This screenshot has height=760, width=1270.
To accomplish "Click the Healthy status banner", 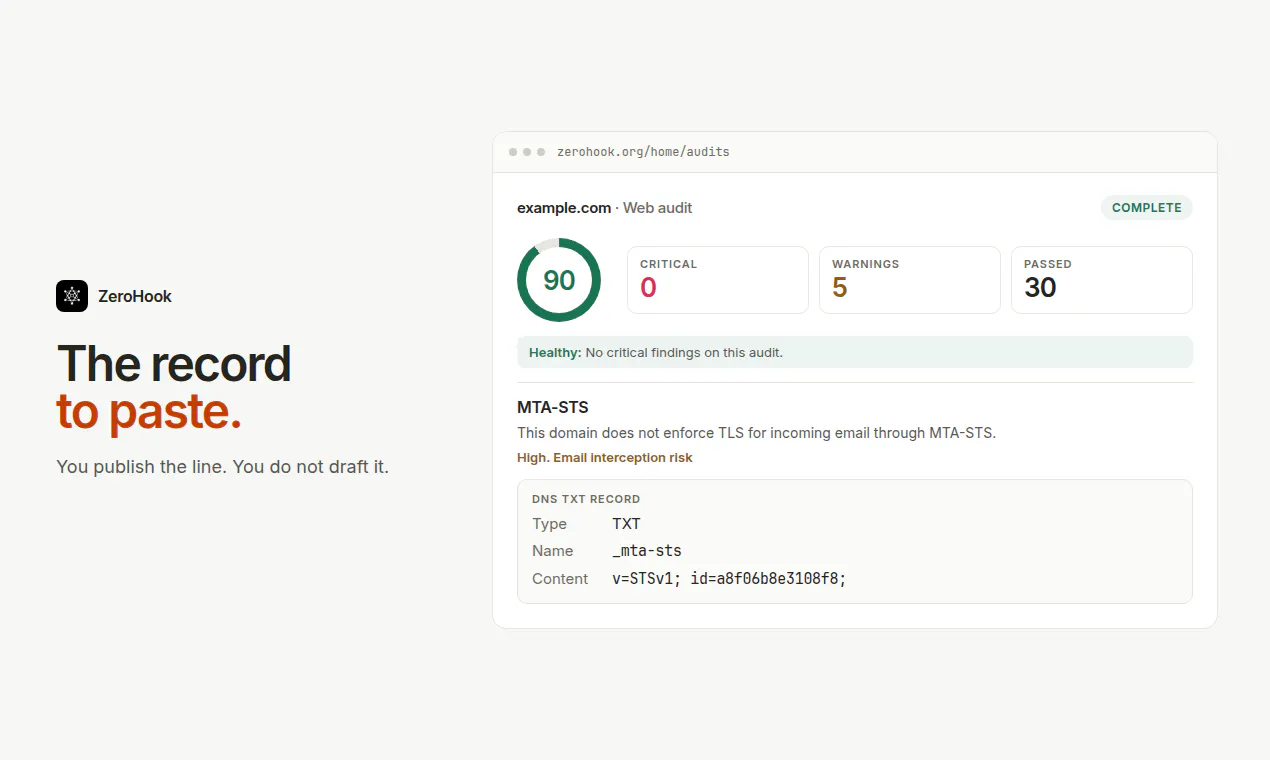I will [855, 352].
